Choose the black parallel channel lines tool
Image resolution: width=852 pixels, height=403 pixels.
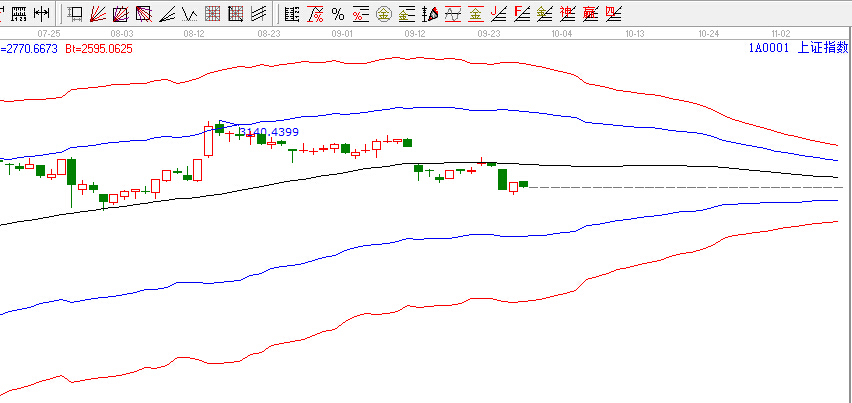tap(259, 14)
